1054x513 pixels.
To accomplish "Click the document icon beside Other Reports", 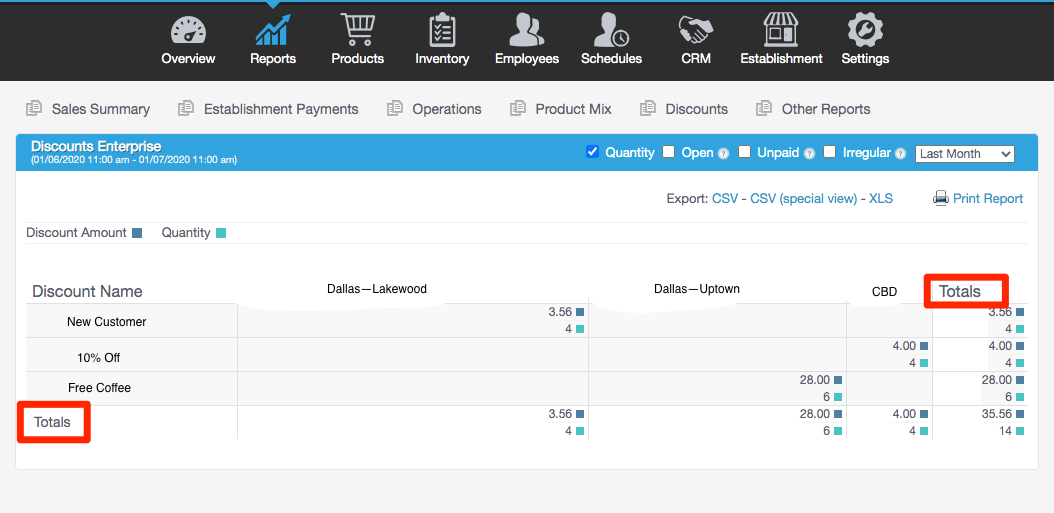I will coord(764,108).
